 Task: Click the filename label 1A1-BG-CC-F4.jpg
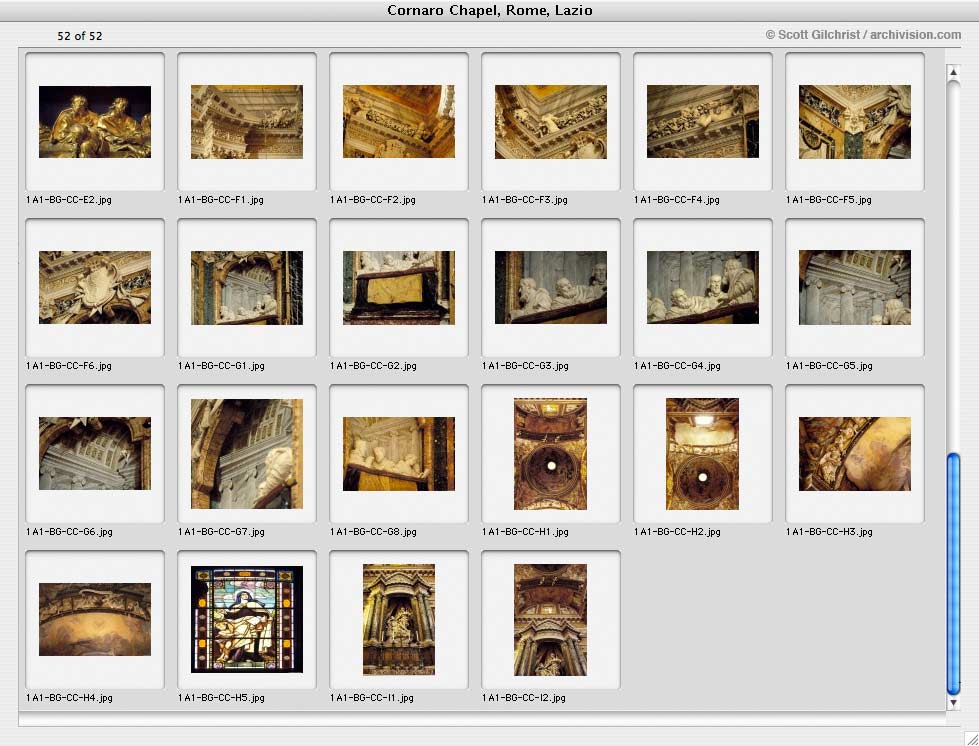point(677,200)
